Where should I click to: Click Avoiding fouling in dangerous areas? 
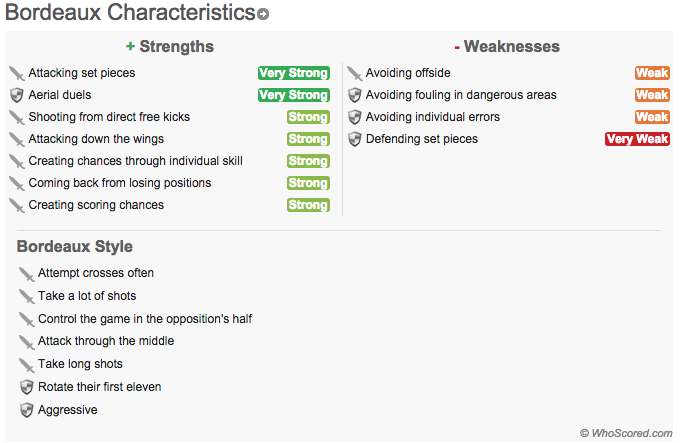coord(461,95)
